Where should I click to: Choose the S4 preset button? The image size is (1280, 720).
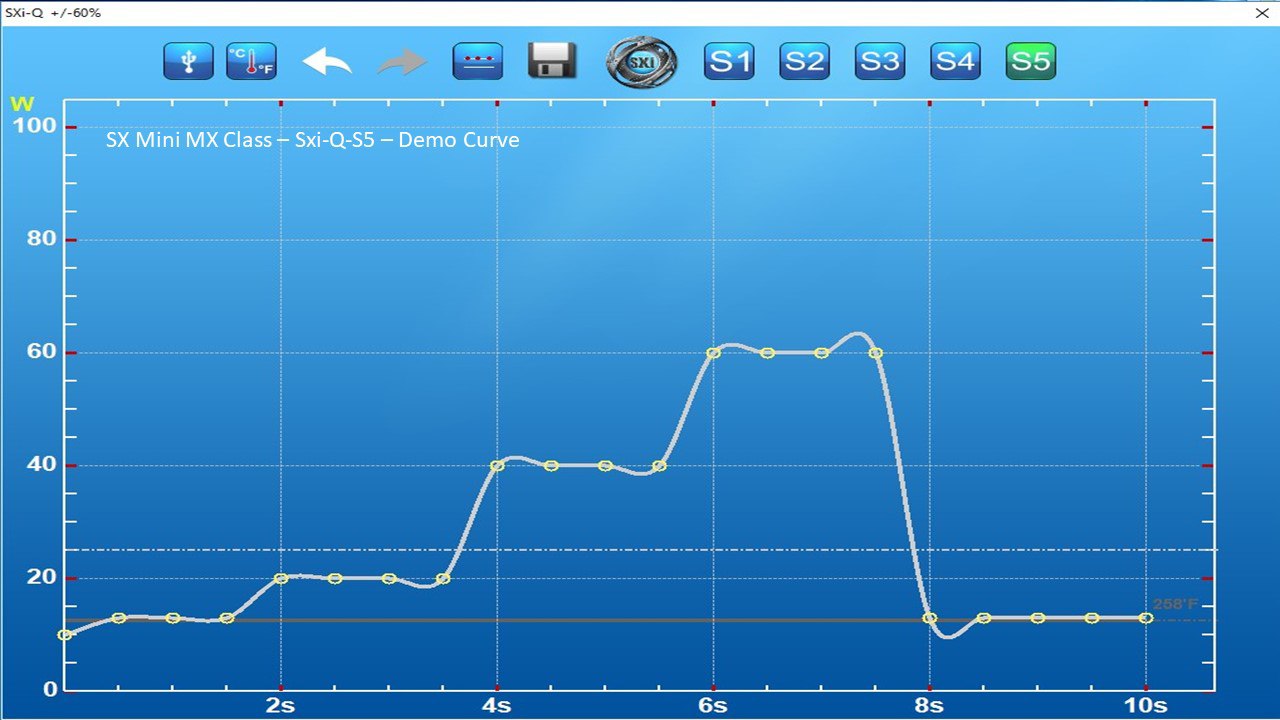click(955, 62)
